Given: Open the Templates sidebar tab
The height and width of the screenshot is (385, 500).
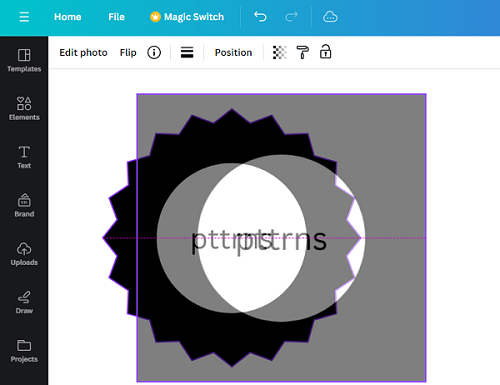Looking at the screenshot, I should (24, 60).
